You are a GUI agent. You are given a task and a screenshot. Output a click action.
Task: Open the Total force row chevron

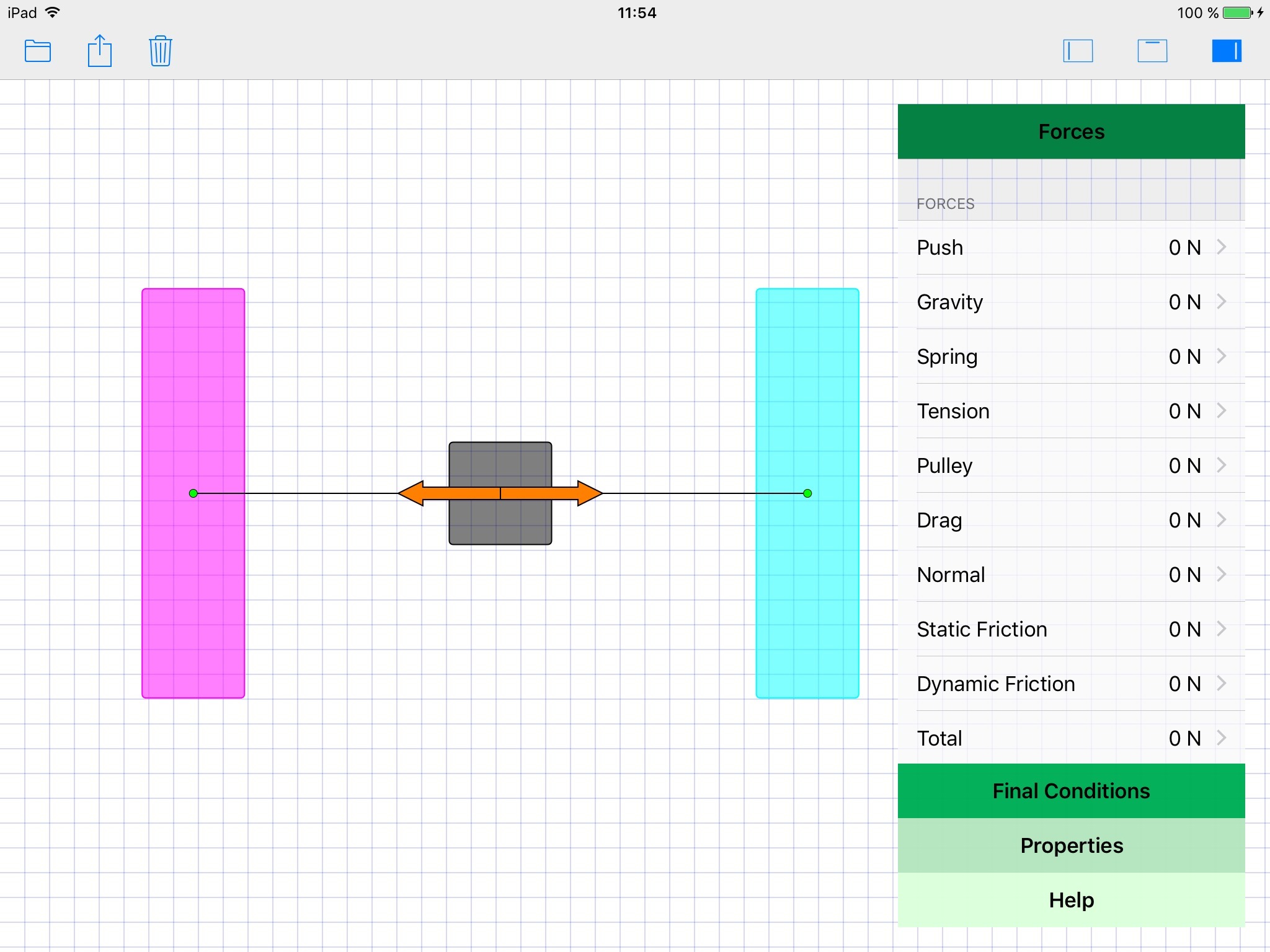pyautogui.click(x=1221, y=738)
